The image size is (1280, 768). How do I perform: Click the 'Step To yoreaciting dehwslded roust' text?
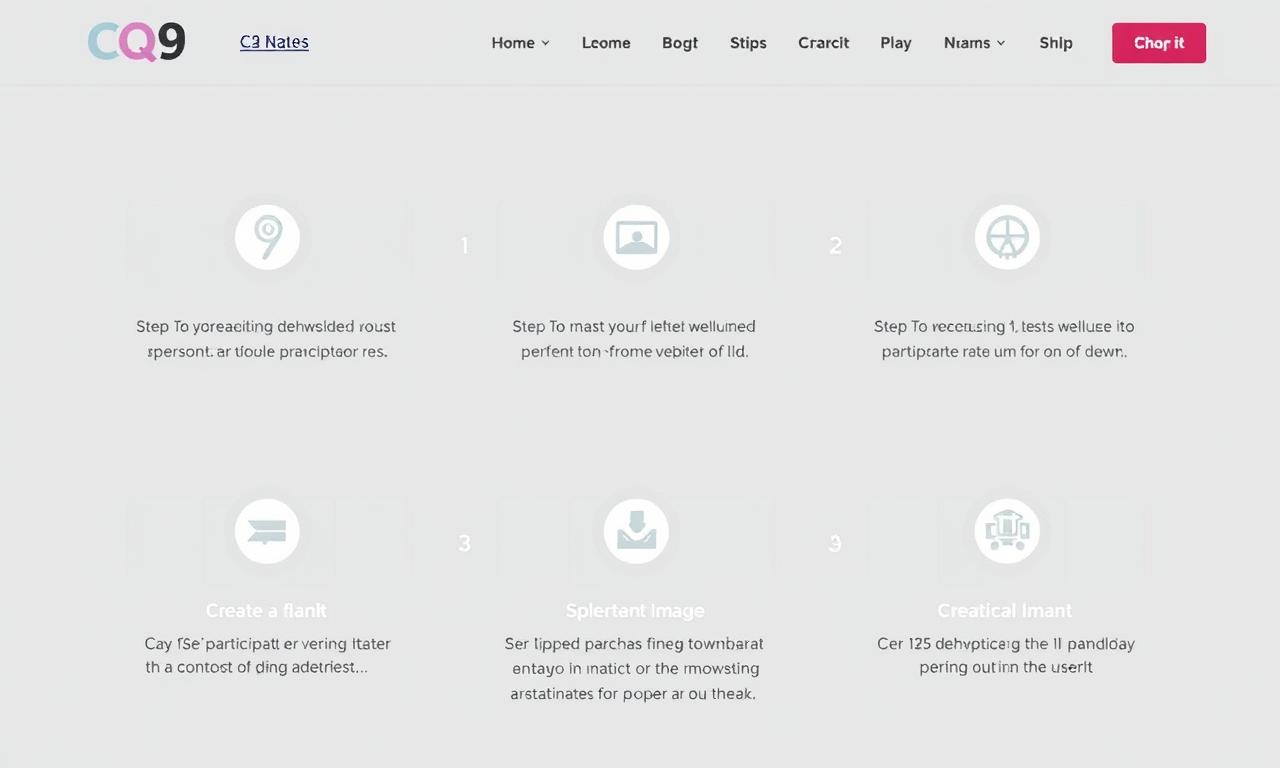(266, 326)
